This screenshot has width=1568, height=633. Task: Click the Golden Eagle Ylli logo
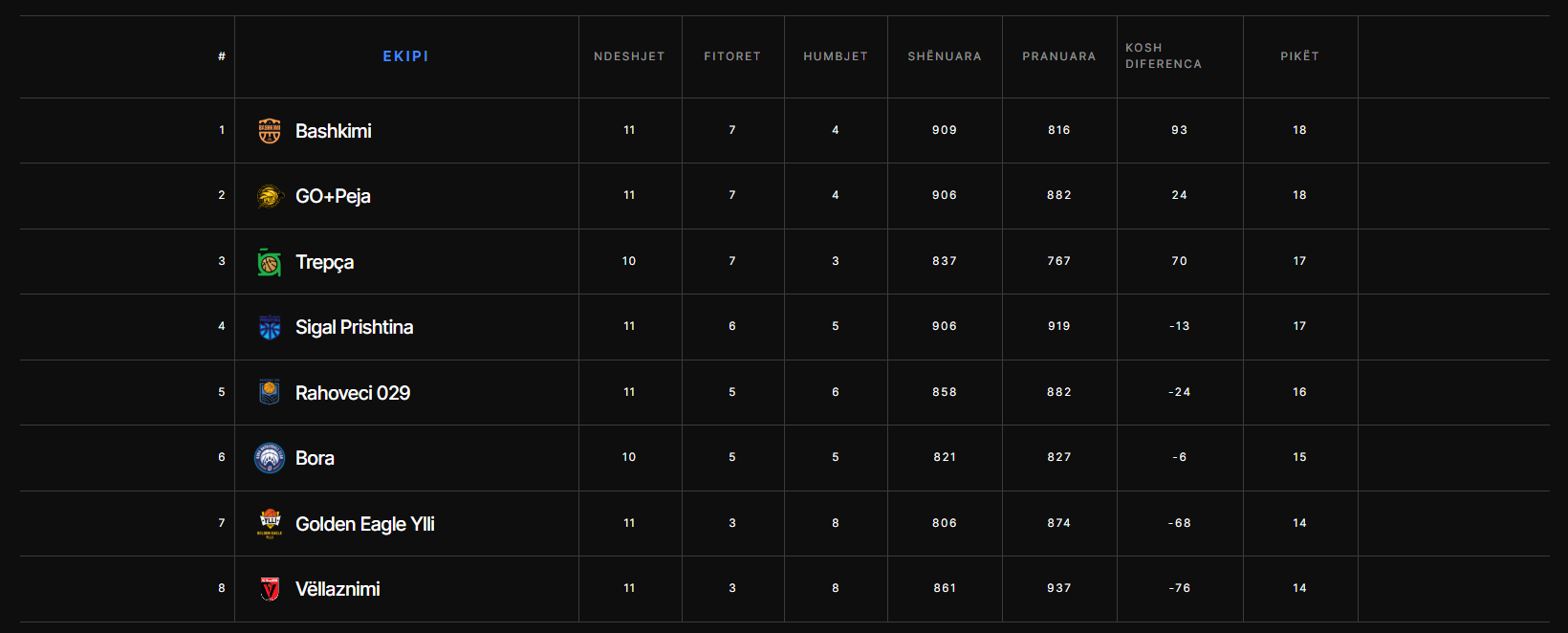270,524
